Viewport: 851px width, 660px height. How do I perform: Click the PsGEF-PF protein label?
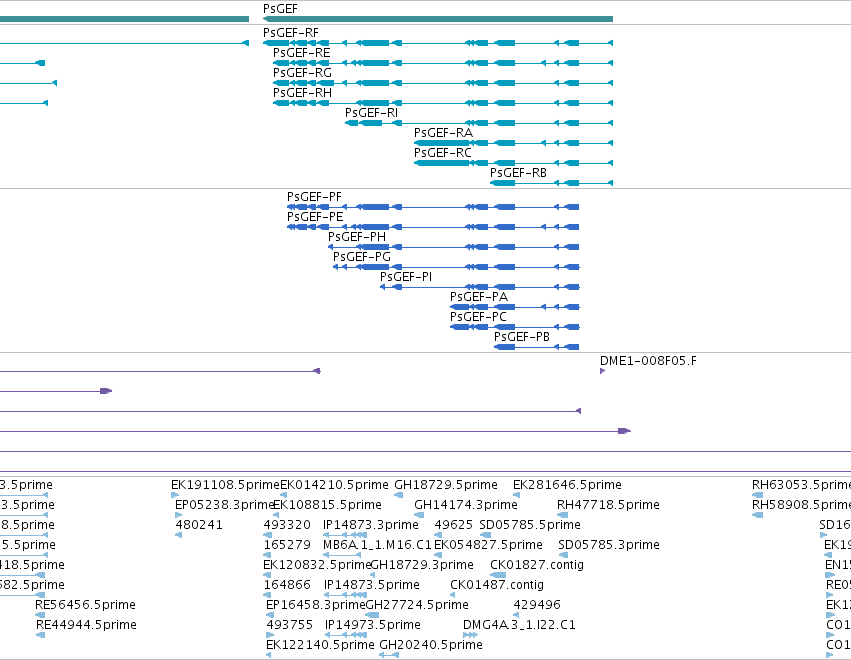pos(314,197)
